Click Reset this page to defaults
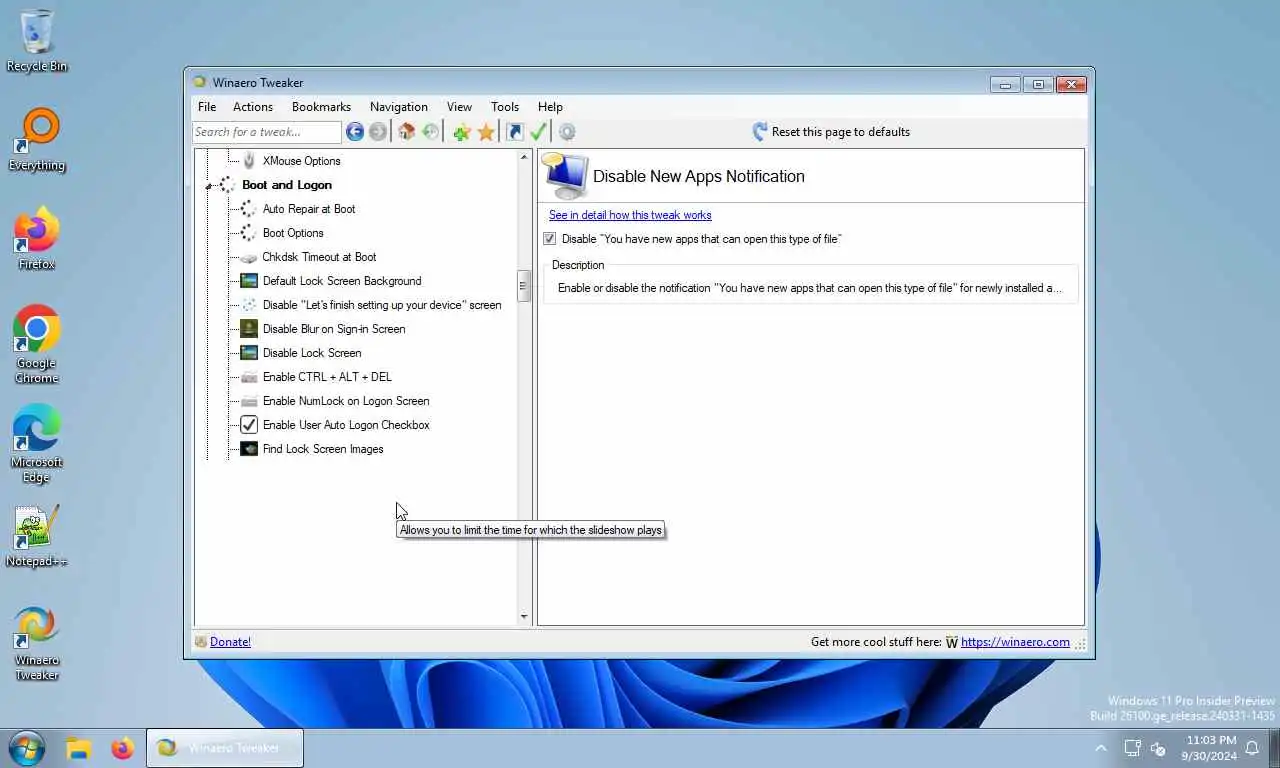 pyautogui.click(x=830, y=132)
